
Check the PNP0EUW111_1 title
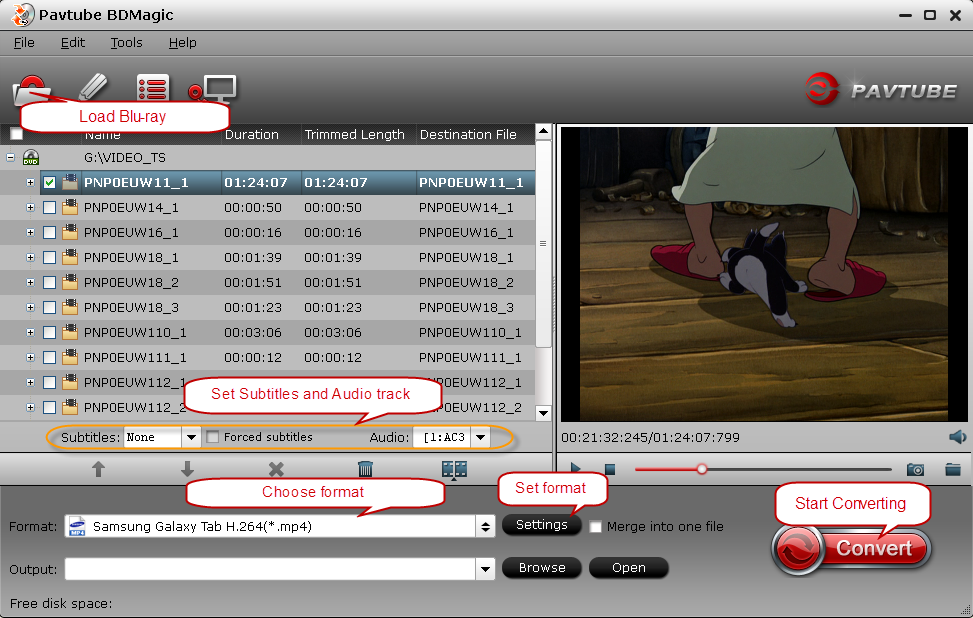[50, 357]
